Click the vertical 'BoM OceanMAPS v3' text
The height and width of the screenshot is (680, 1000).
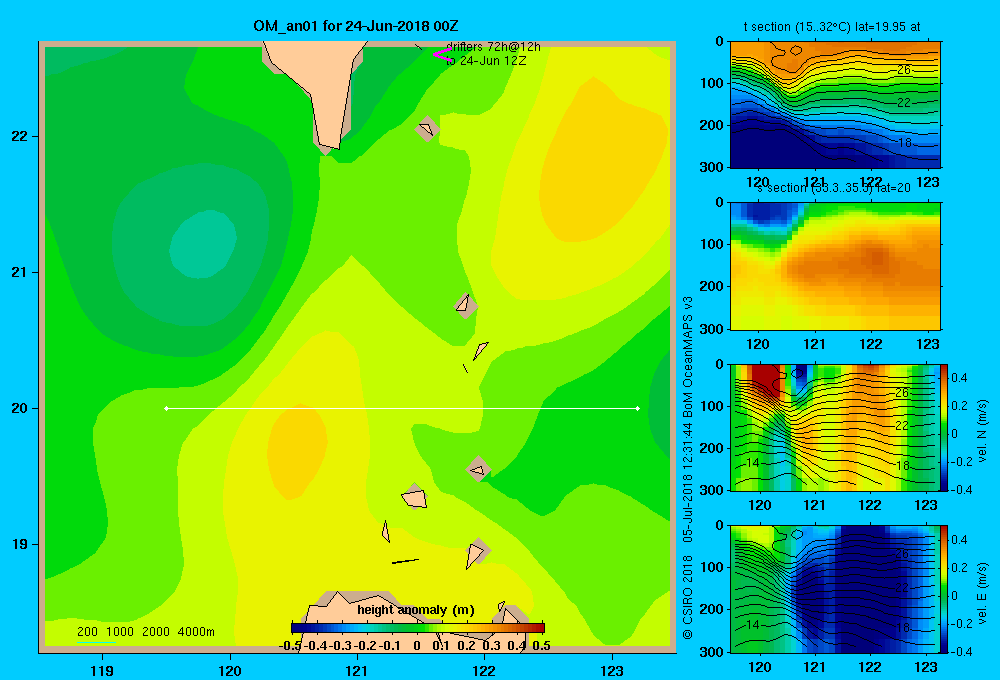click(x=688, y=357)
